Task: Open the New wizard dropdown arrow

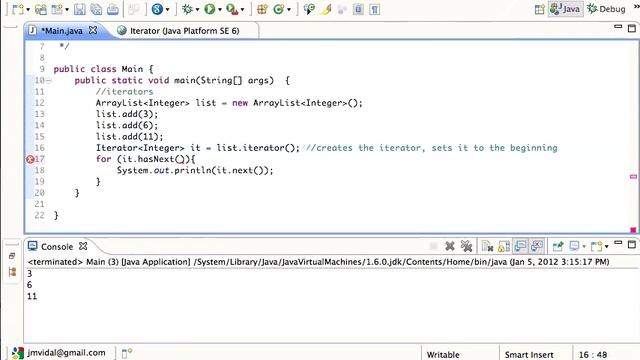Action: click(28, 9)
